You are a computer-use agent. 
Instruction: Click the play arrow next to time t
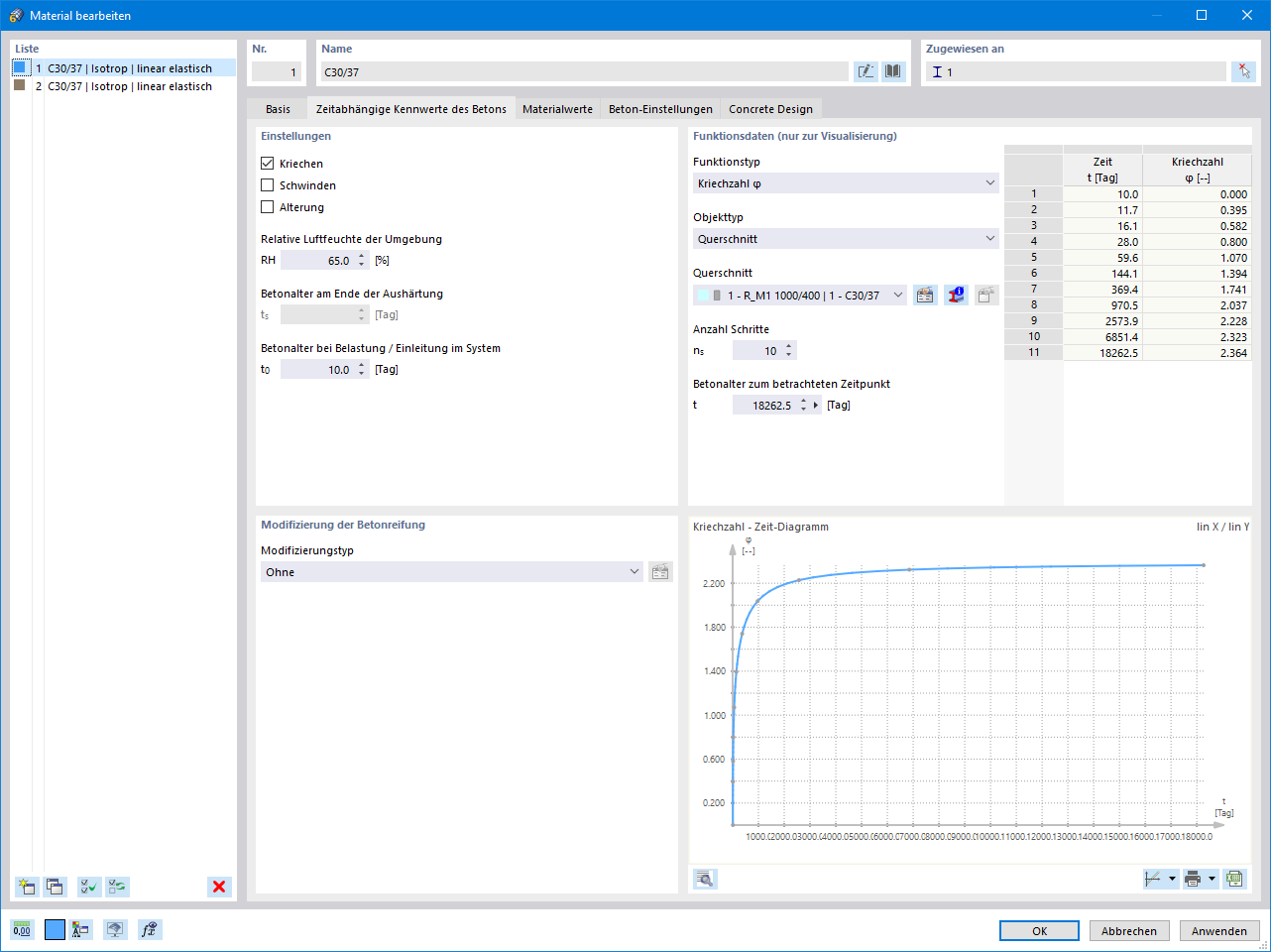tap(816, 406)
